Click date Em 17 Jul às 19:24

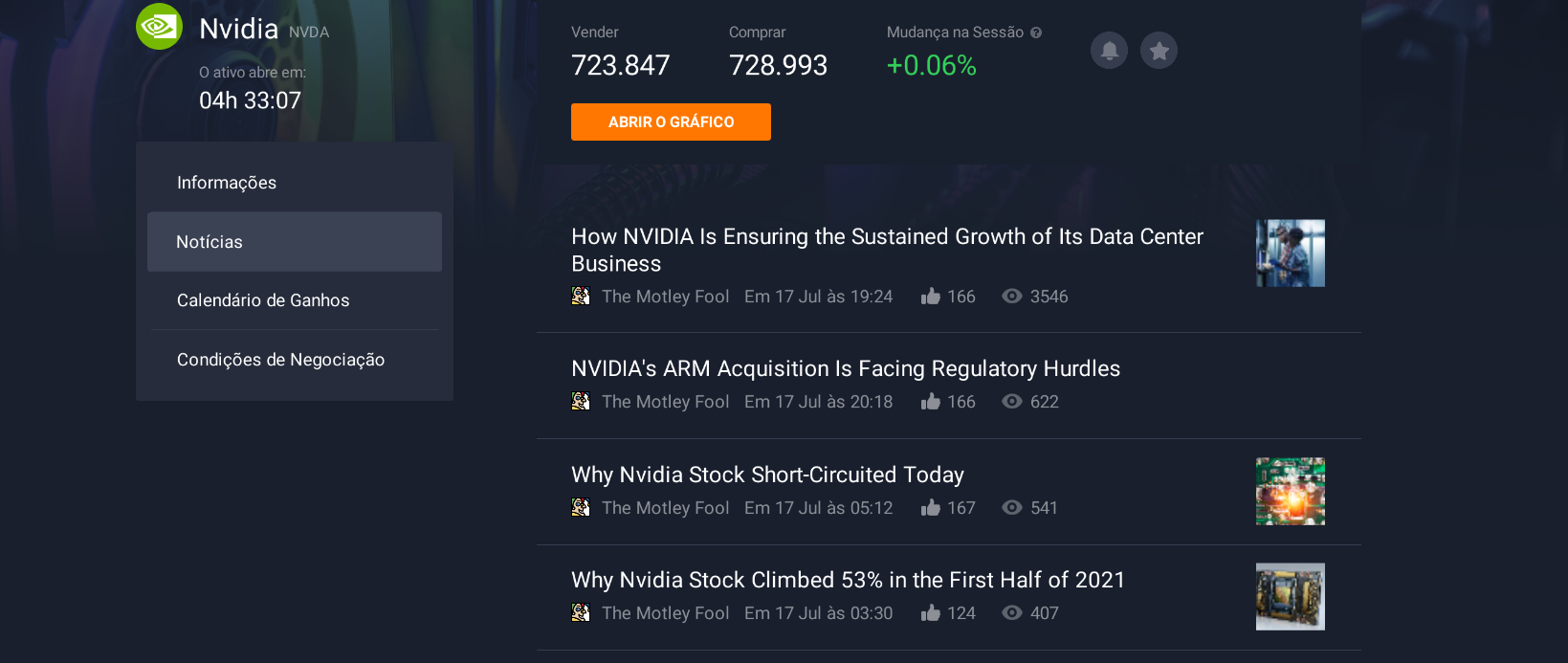pos(818,297)
